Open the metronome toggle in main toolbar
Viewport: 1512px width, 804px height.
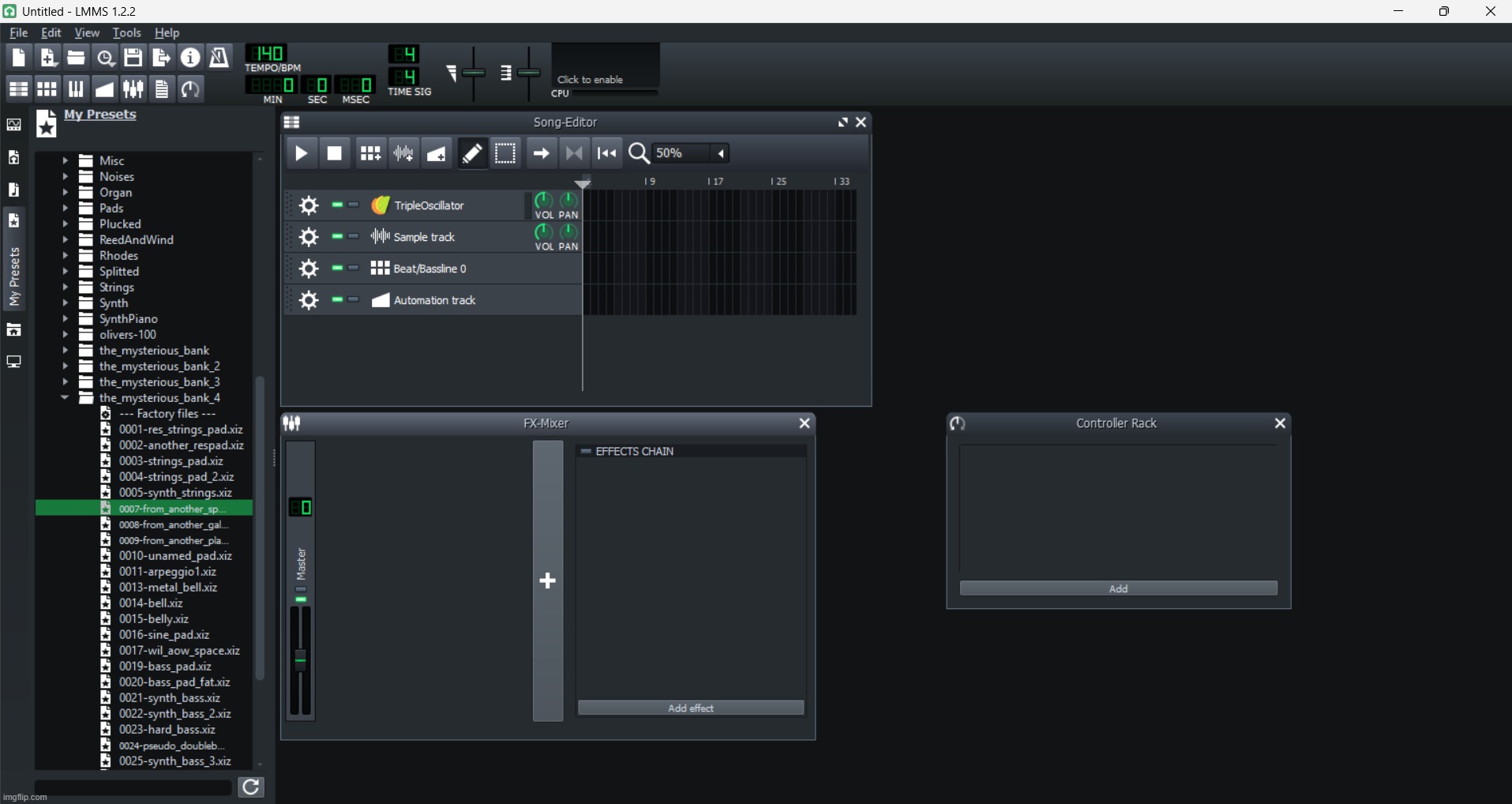[219, 58]
